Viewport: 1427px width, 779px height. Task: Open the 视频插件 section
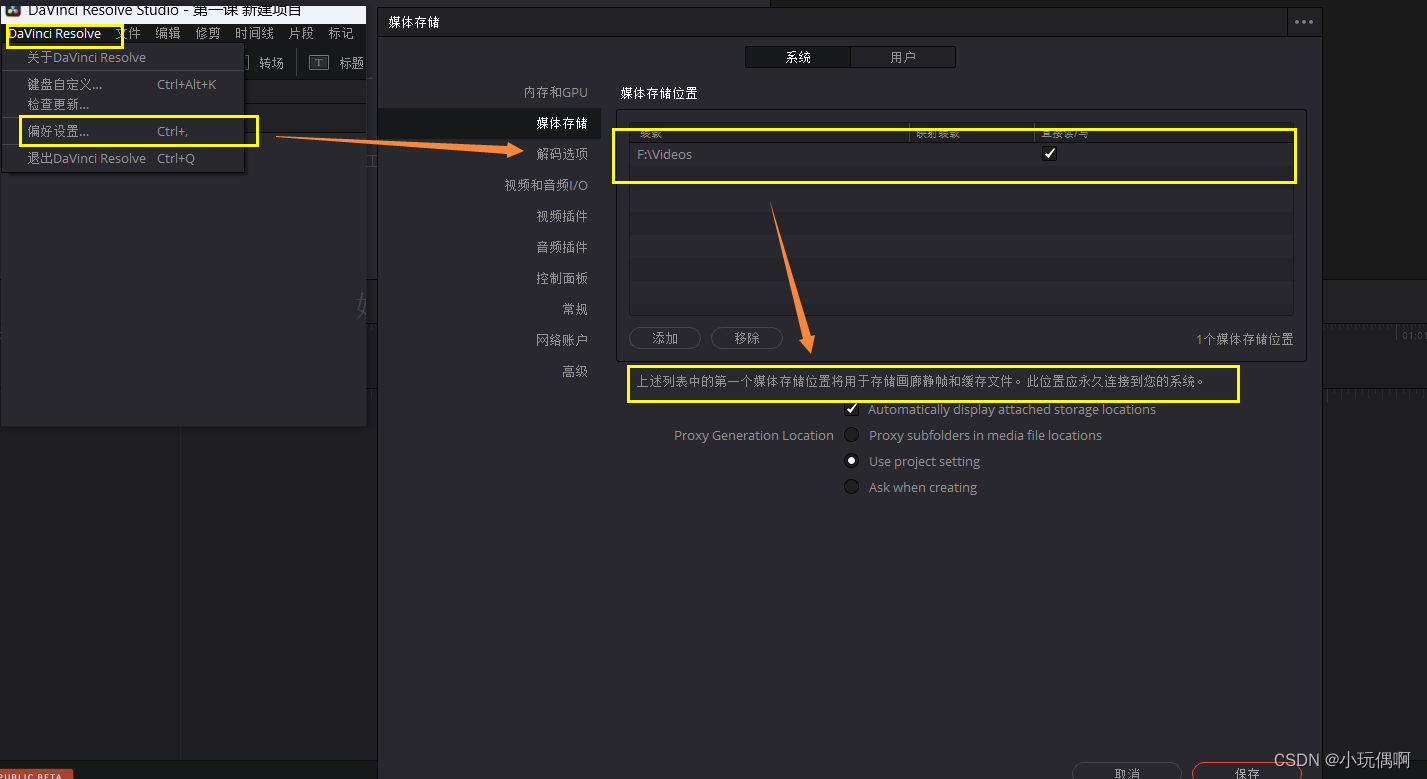tap(562, 216)
